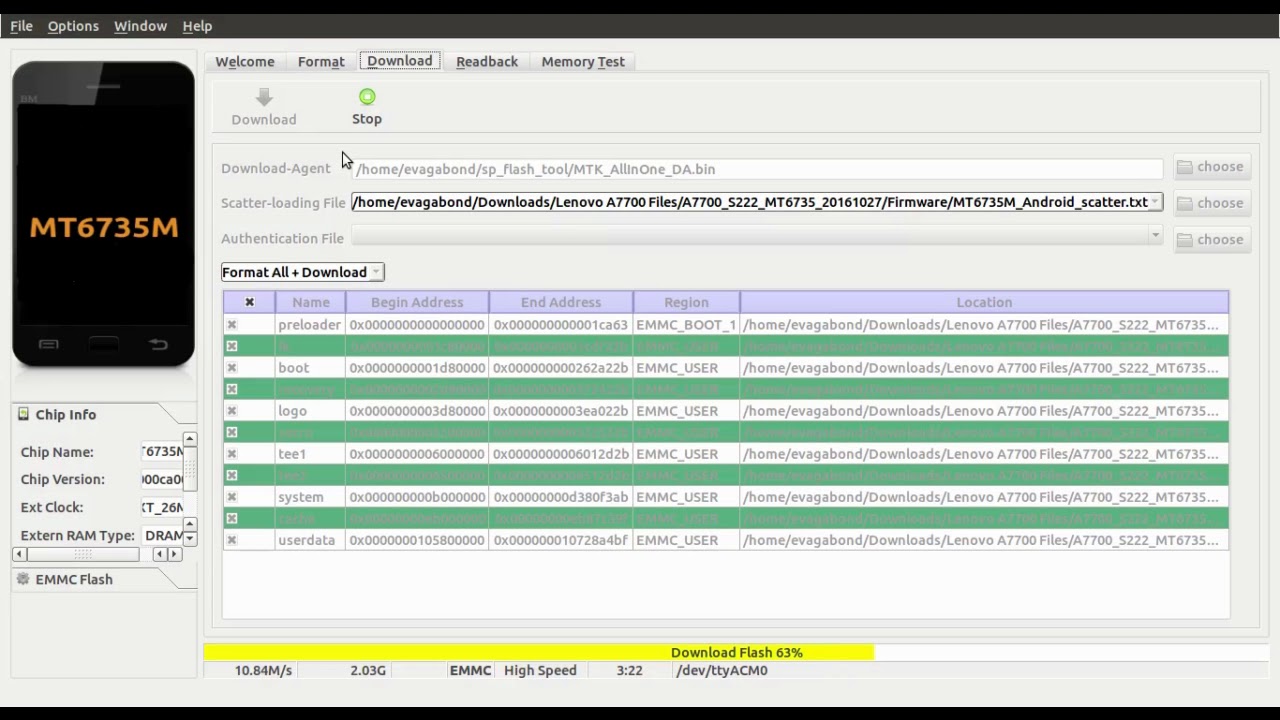Open the Format All + Download dropdown
The height and width of the screenshot is (720, 1280).
click(302, 272)
